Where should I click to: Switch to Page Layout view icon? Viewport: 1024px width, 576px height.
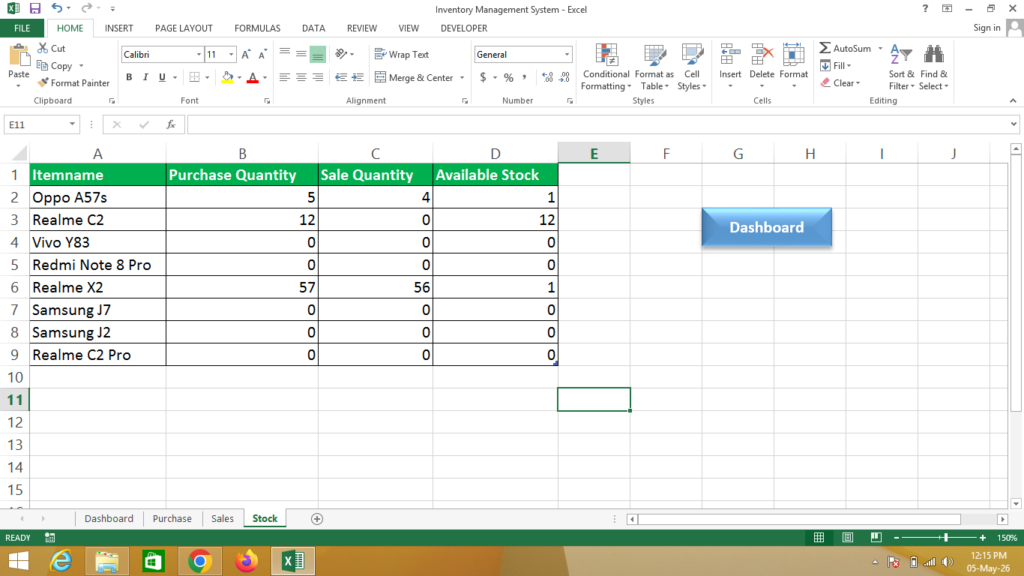tap(848, 537)
